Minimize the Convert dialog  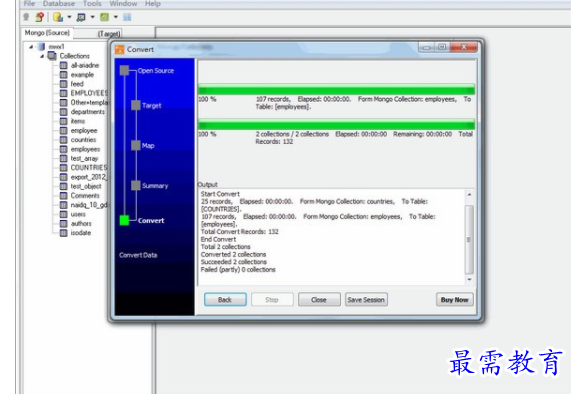click(x=427, y=47)
